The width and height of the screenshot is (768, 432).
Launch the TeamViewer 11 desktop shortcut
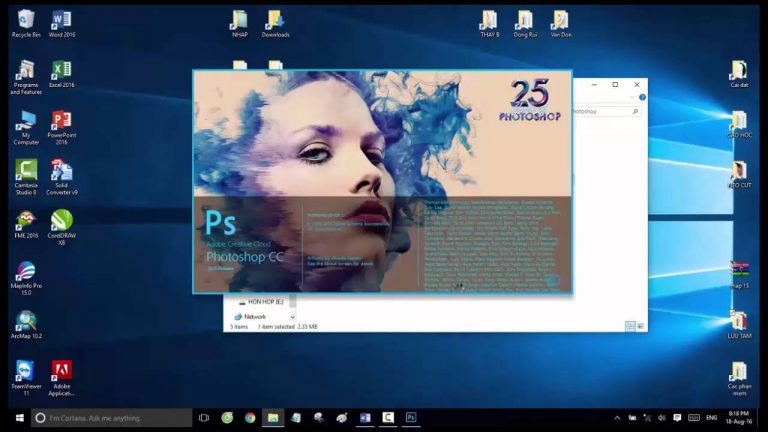(26, 378)
